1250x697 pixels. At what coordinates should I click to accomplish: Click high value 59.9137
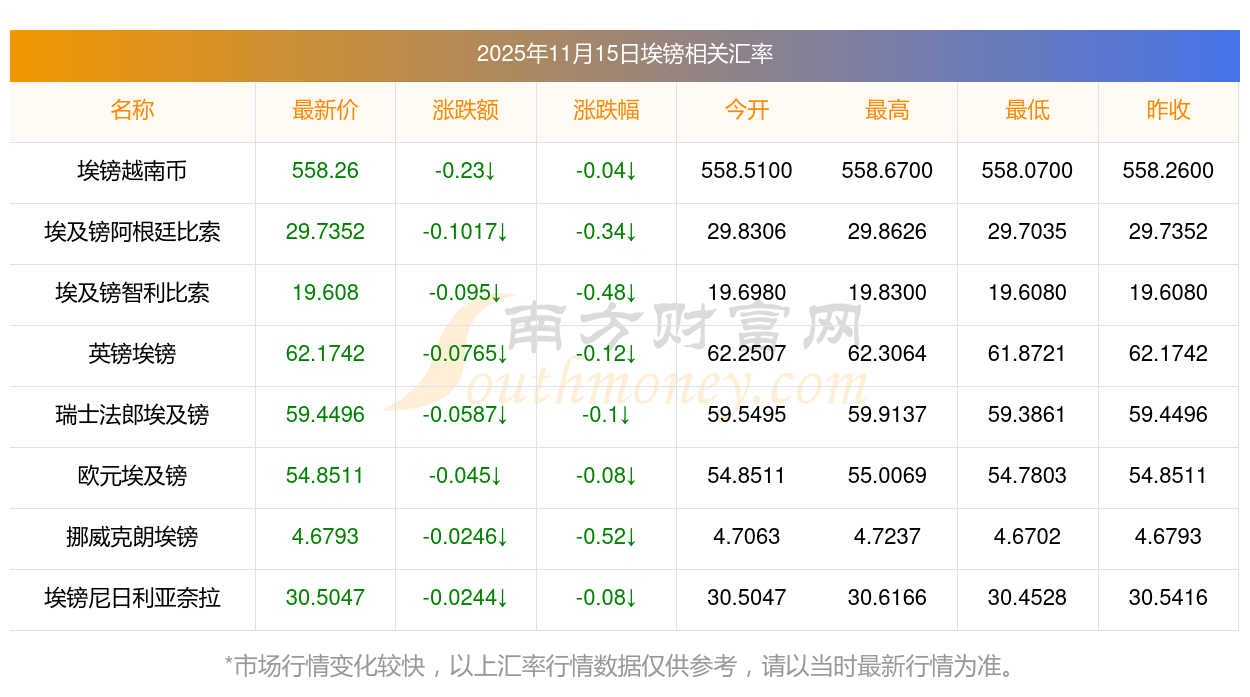tap(887, 415)
